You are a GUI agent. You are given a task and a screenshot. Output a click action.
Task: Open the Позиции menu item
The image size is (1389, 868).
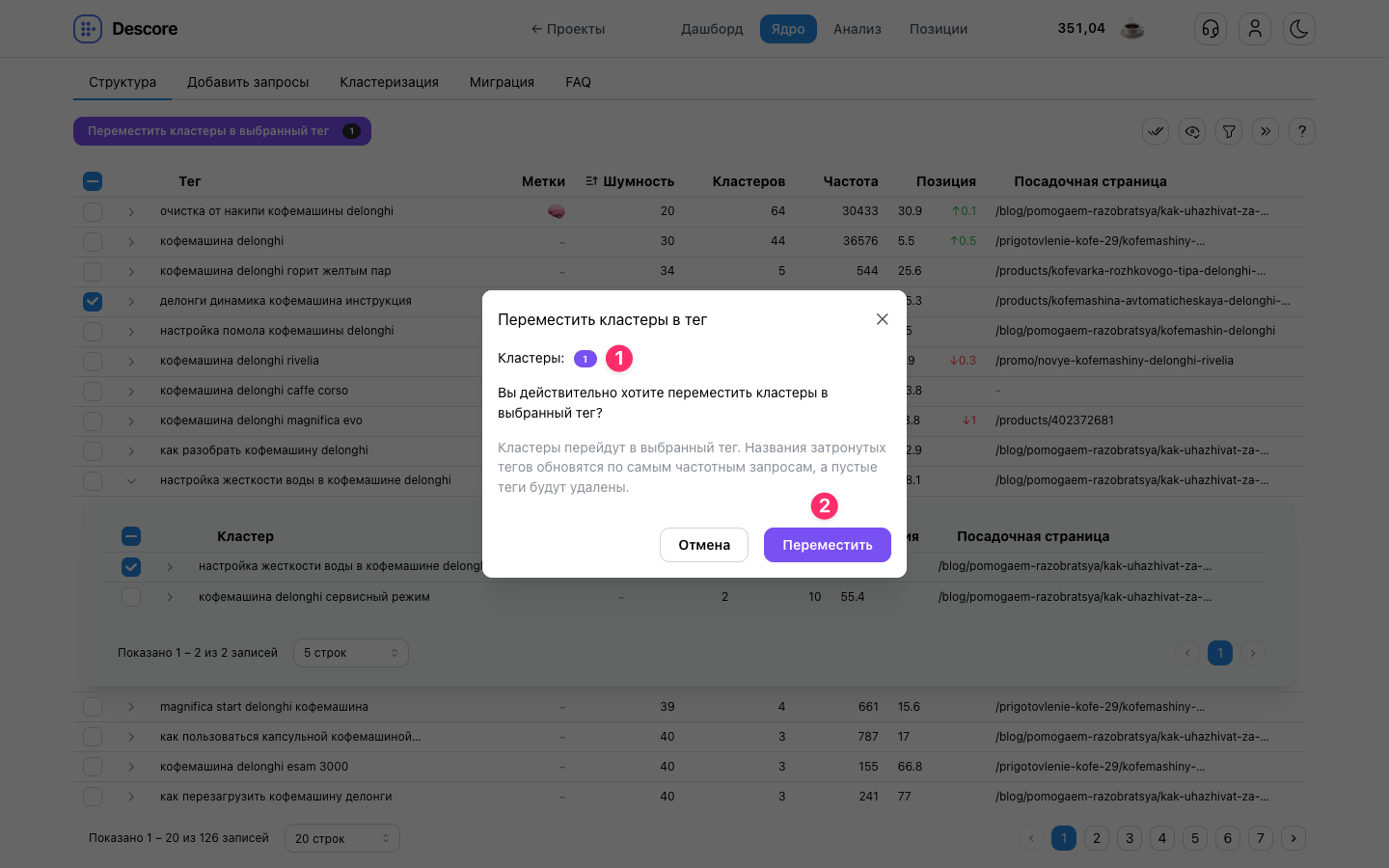[939, 29]
